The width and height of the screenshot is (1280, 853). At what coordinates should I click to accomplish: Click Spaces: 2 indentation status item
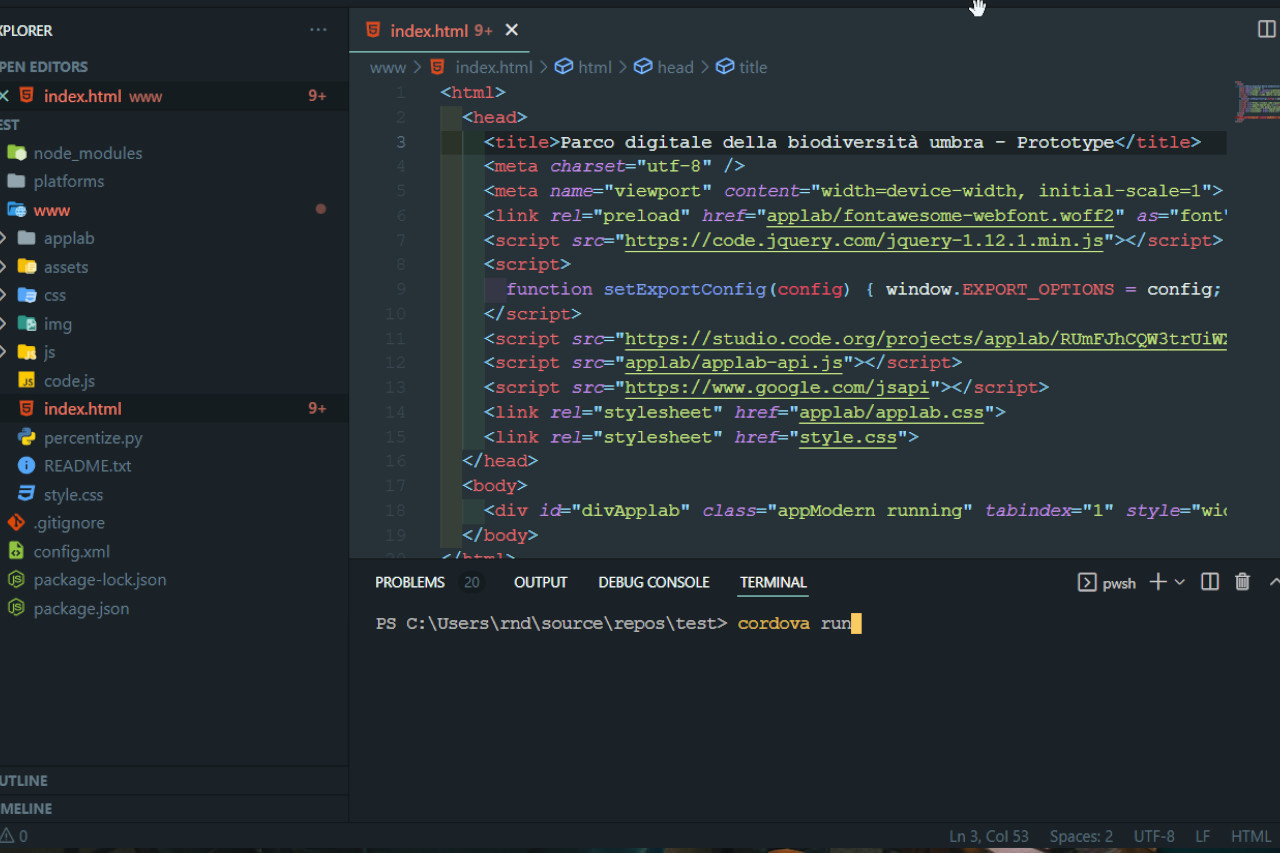pyautogui.click(x=1081, y=836)
